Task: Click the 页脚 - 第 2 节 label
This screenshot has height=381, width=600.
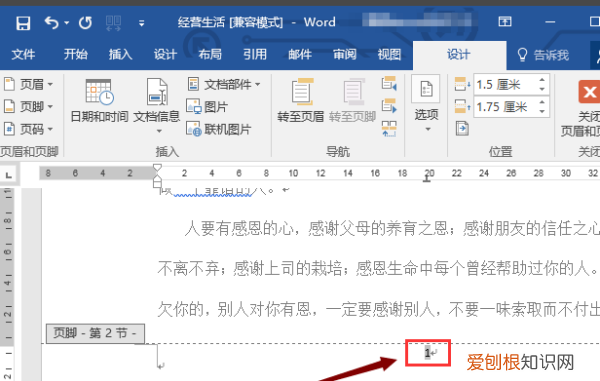Action: click(x=95, y=333)
